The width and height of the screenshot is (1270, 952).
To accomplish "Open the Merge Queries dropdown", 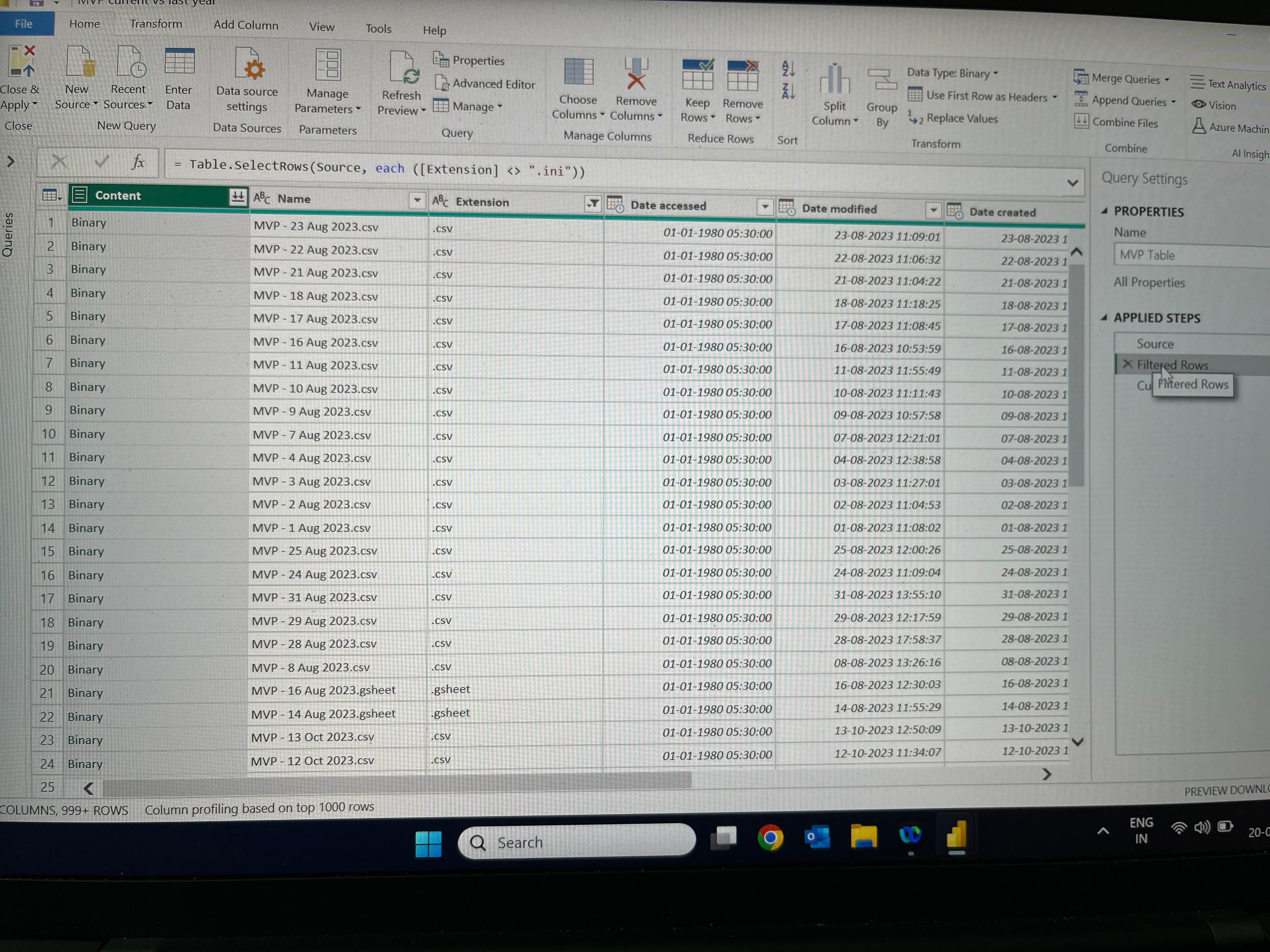I will coord(1121,78).
